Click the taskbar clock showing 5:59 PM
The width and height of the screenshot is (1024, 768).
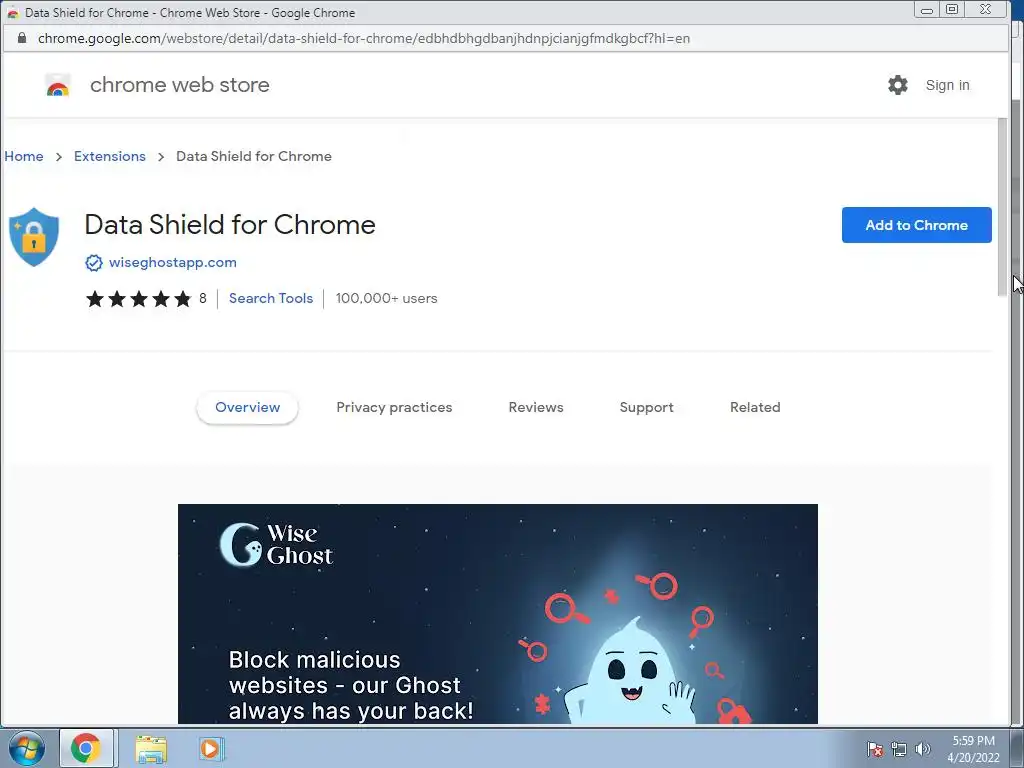pyautogui.click(x=973, y=749)
